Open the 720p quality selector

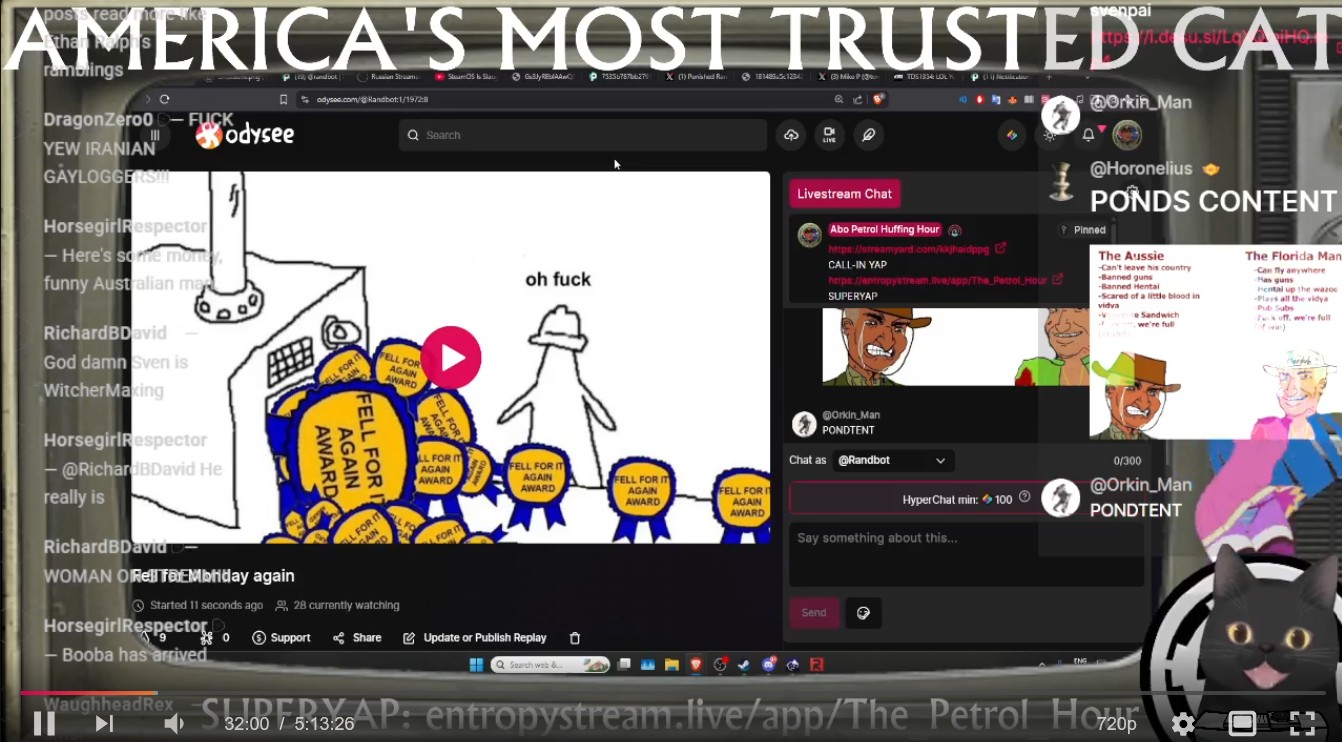1116,723
